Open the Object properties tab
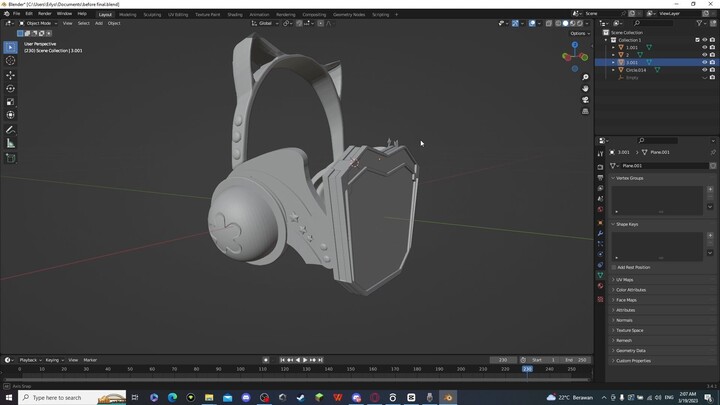 click(x=600, y=223)
